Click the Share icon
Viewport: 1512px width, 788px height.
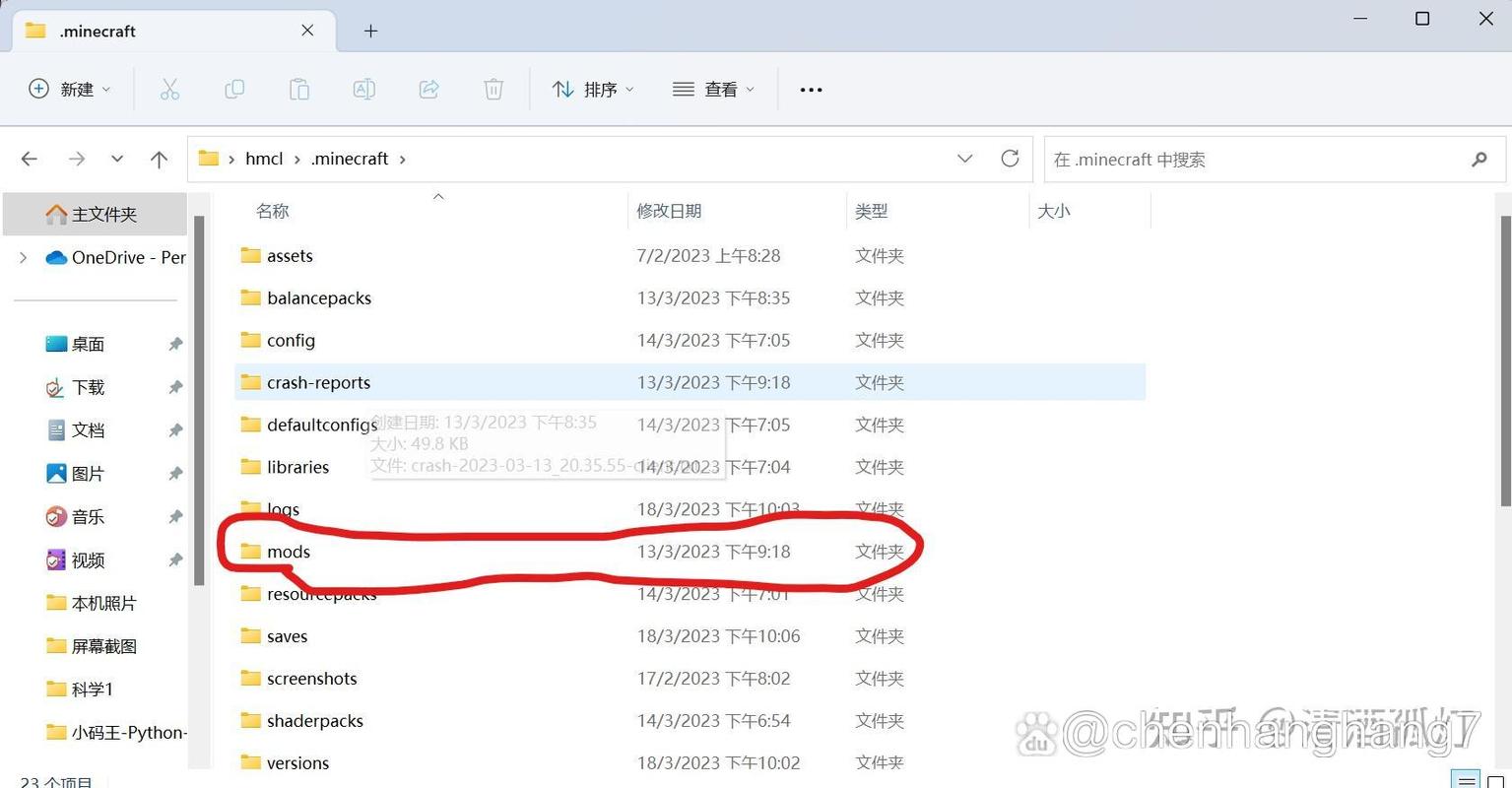coord(428,90)
